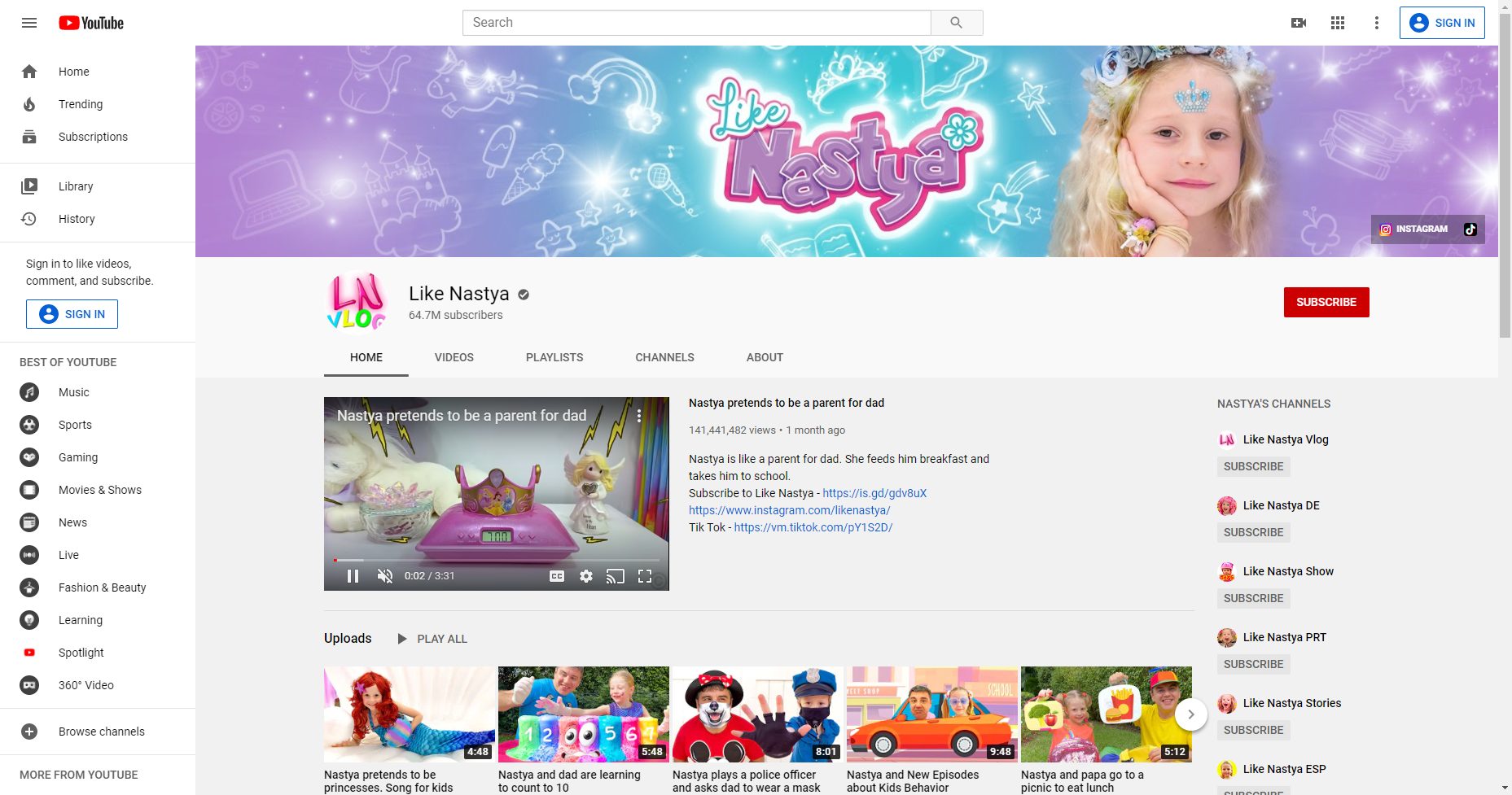The width and height of the screenshot is (1512, 795).
Task: Click the News icon in sidebar
Action: pyautogui.click(x=29, y=522)
